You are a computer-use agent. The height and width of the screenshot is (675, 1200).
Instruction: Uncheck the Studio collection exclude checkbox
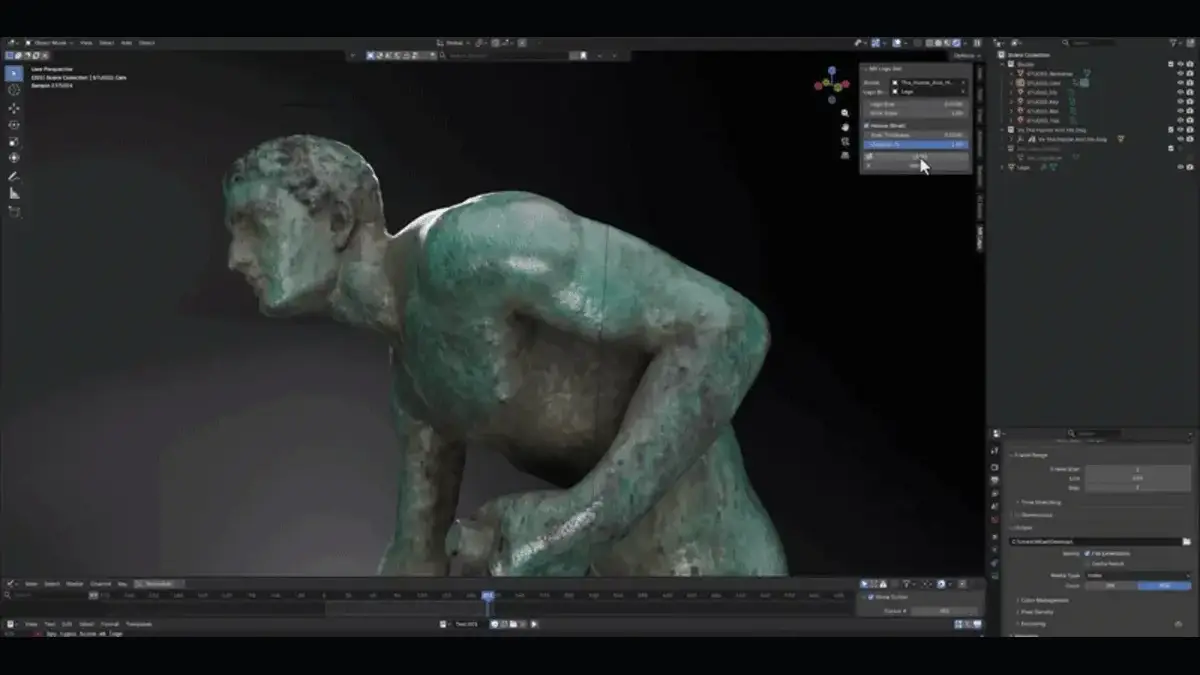point(1170,64)
